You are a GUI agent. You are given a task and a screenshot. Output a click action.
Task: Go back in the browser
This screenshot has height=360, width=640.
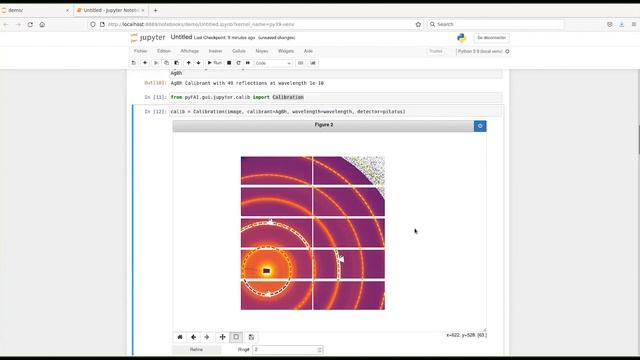pyautogui.click(x=6, y=24)
